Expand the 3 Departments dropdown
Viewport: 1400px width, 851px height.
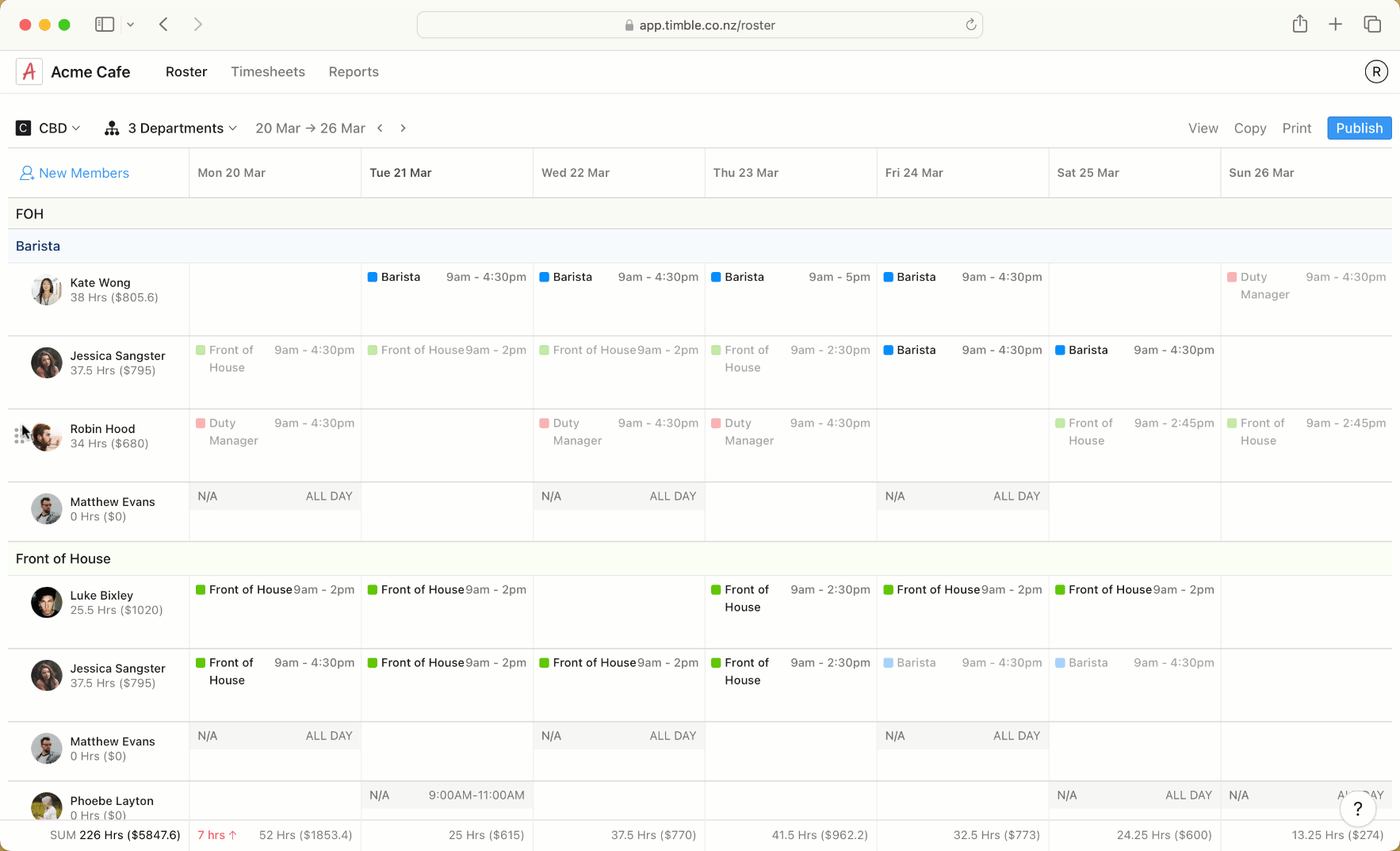click(x=170, y=128)
